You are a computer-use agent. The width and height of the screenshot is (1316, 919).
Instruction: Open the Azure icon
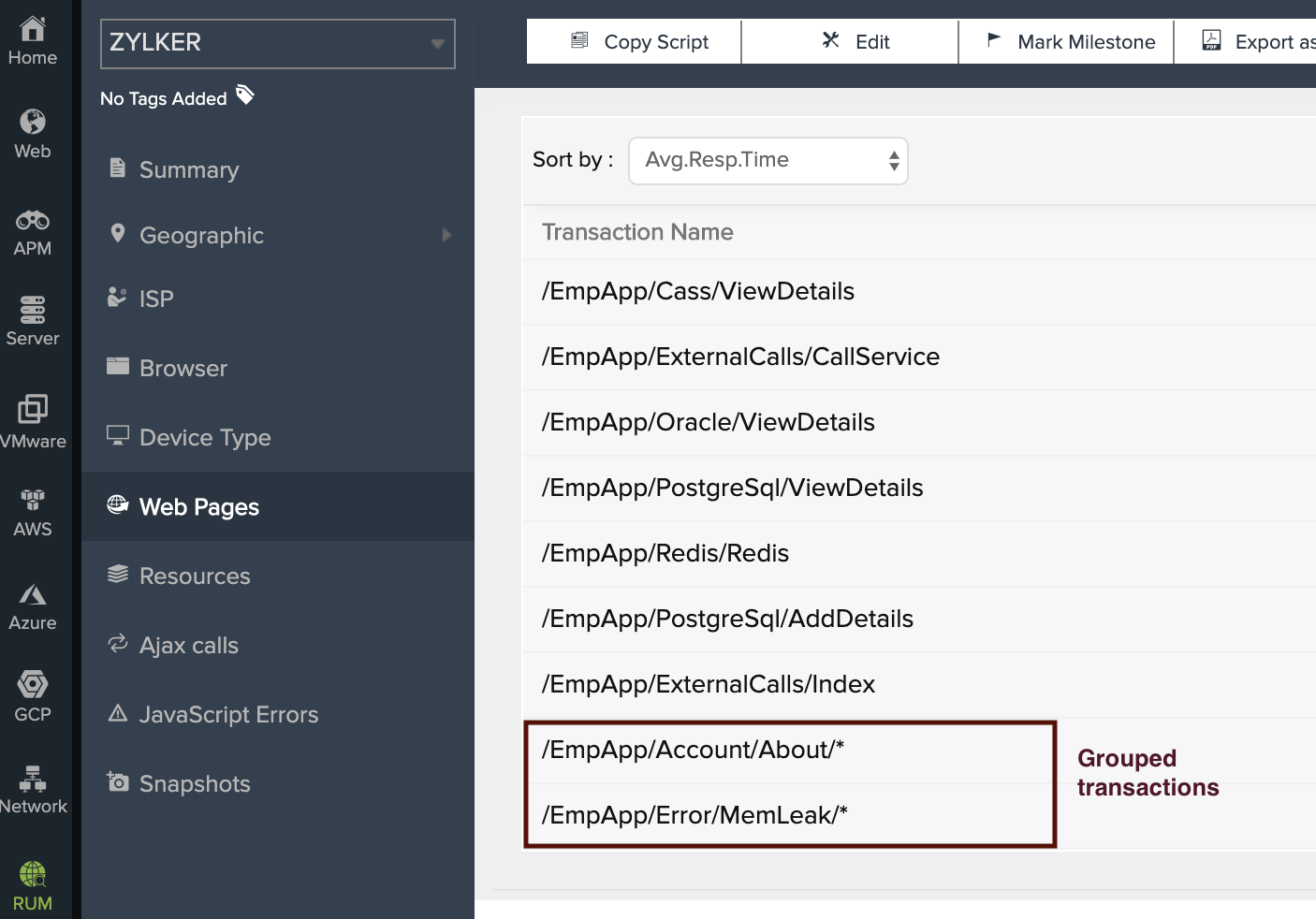[x=33, y=595]
